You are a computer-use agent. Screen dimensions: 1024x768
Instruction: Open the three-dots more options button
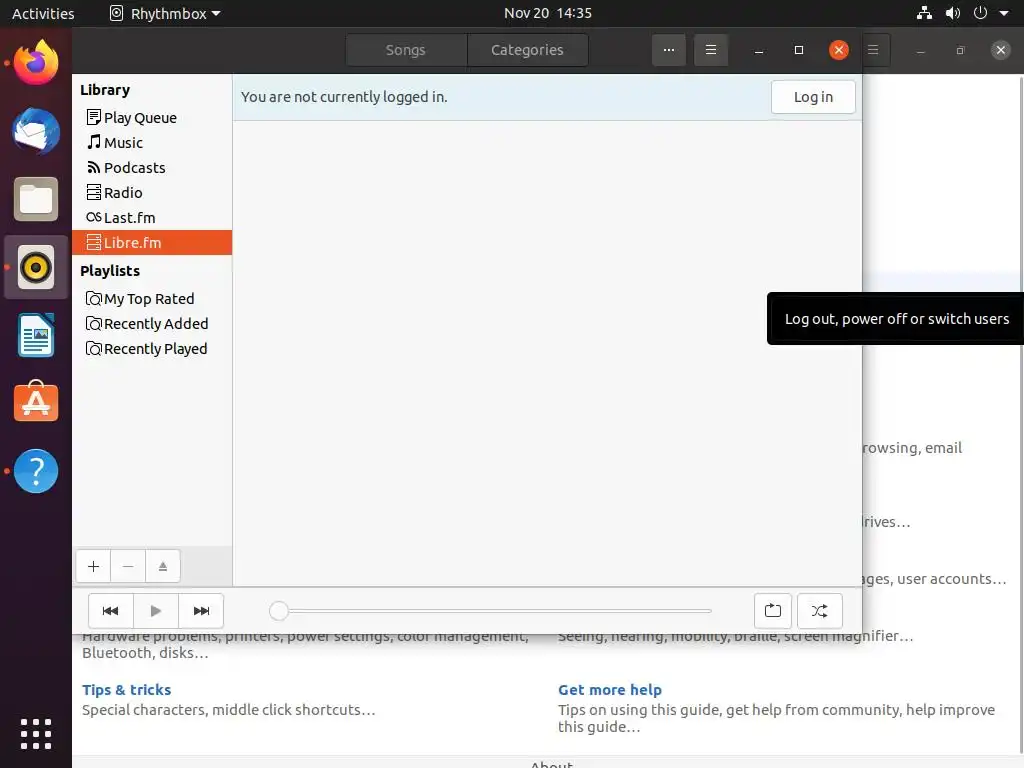pyautogui.click(x=669, y=50)
